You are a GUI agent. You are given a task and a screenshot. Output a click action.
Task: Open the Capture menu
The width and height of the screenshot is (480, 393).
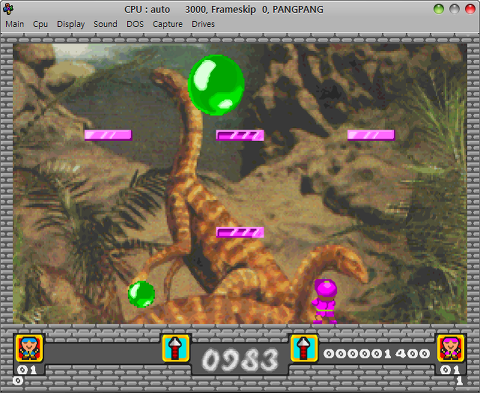point(167,24)
